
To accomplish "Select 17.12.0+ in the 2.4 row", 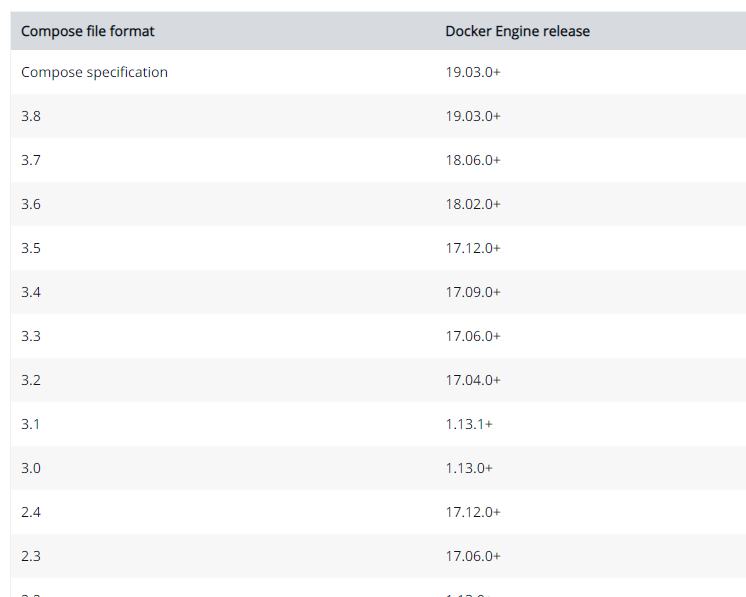I will [472, 512].
